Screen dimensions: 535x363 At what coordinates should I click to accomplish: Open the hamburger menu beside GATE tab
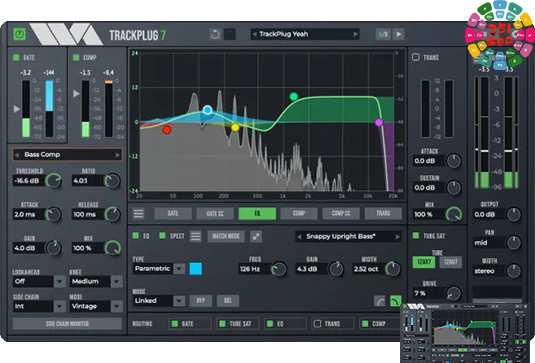point(139,214)
